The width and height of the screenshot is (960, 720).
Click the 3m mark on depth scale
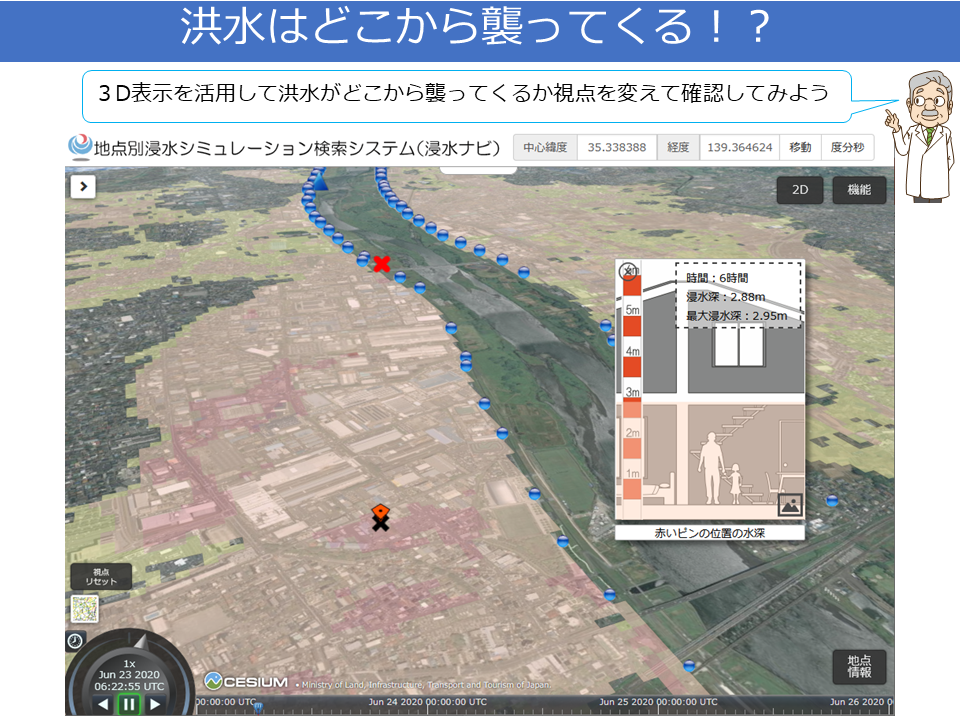[x=632, y=392]
